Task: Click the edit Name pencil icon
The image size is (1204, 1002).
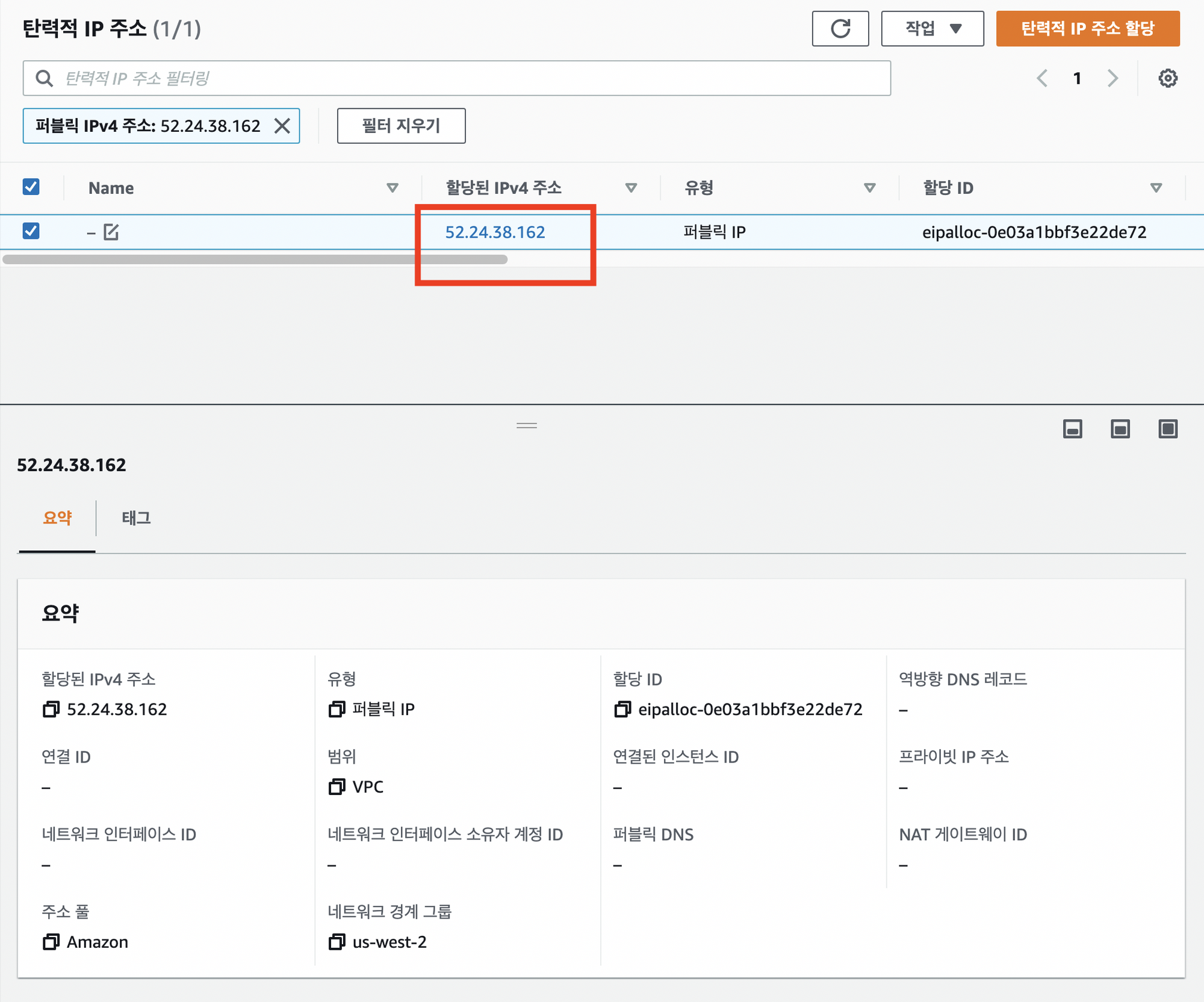Action: pos(111,232)
